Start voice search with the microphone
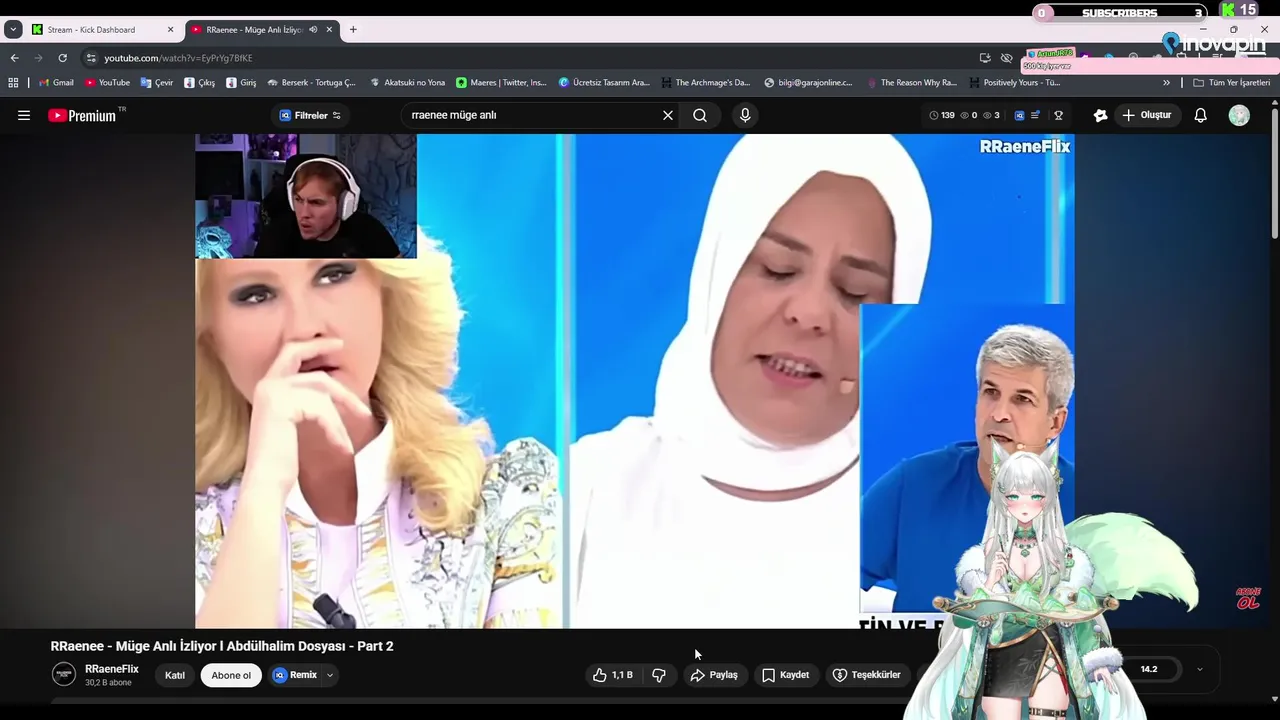Viewport: 1280px width, 720px height. (x=745, y=115)
